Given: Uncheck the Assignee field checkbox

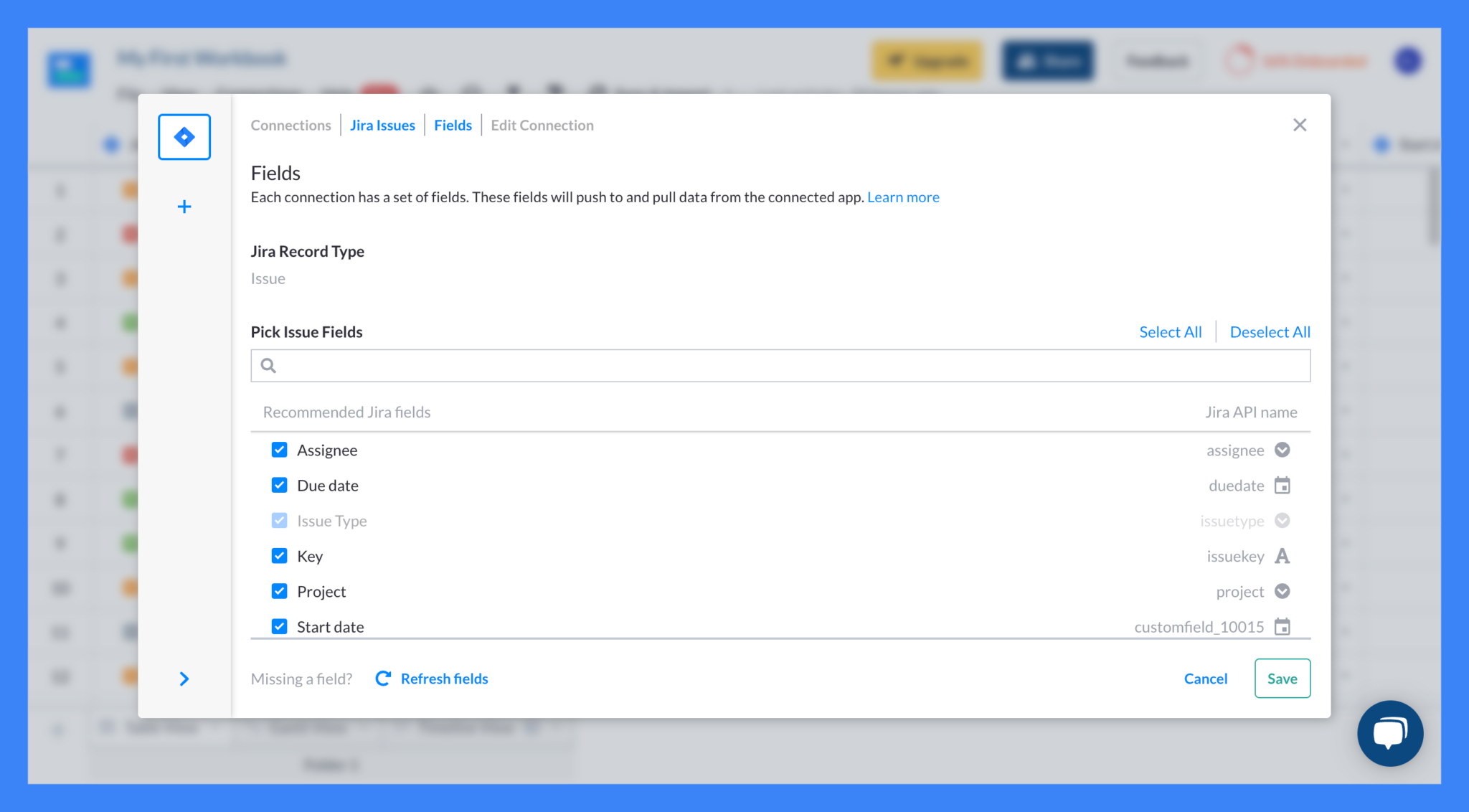Looking at the screenshot, I should [x=280, y=450].
